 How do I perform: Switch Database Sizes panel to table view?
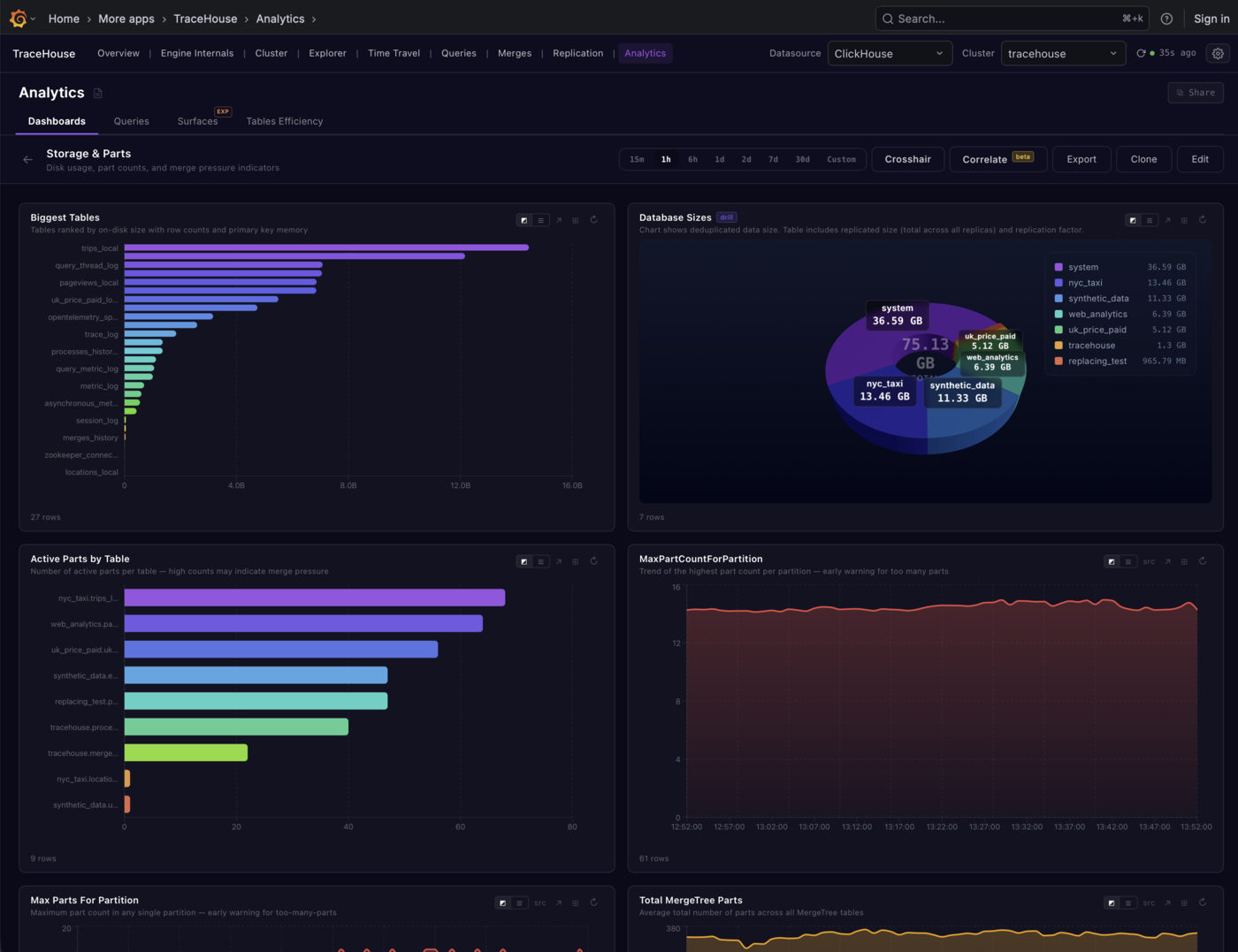click(x=1150, y=220)
